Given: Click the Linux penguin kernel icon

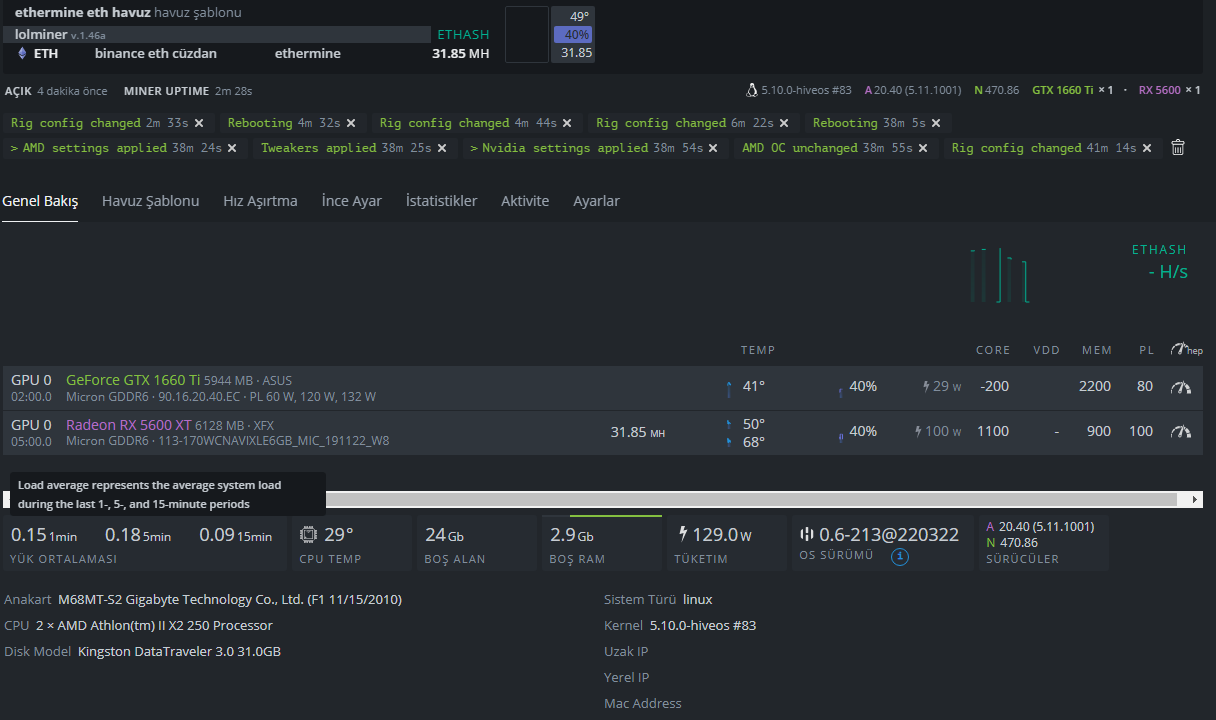Looking at the screenshot, I should tap(752, 90).
